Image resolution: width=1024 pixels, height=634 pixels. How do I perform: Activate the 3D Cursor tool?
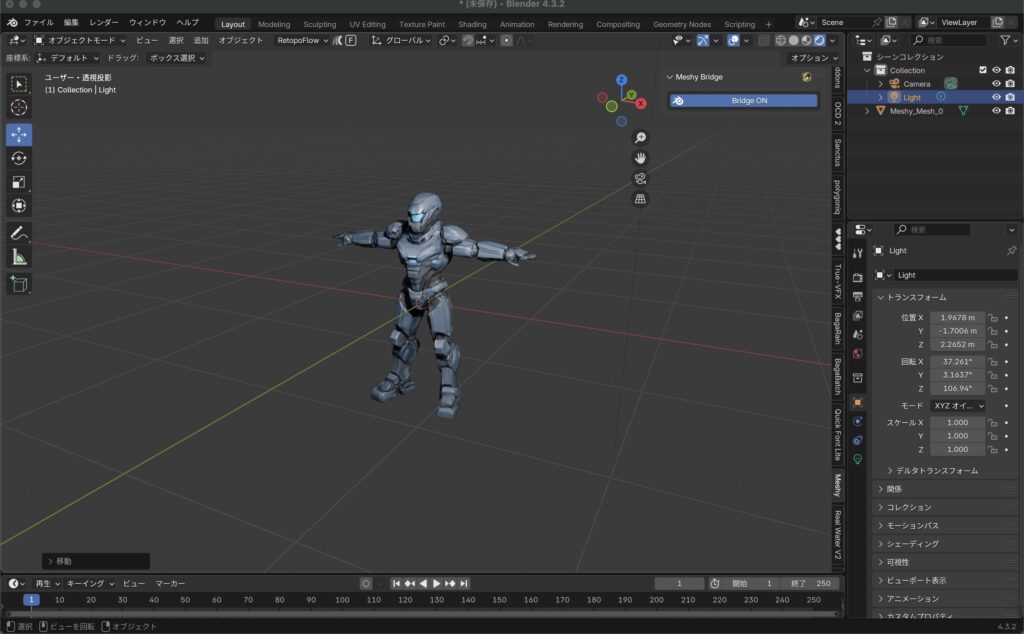pyautogui.click(x=19, y=108)
